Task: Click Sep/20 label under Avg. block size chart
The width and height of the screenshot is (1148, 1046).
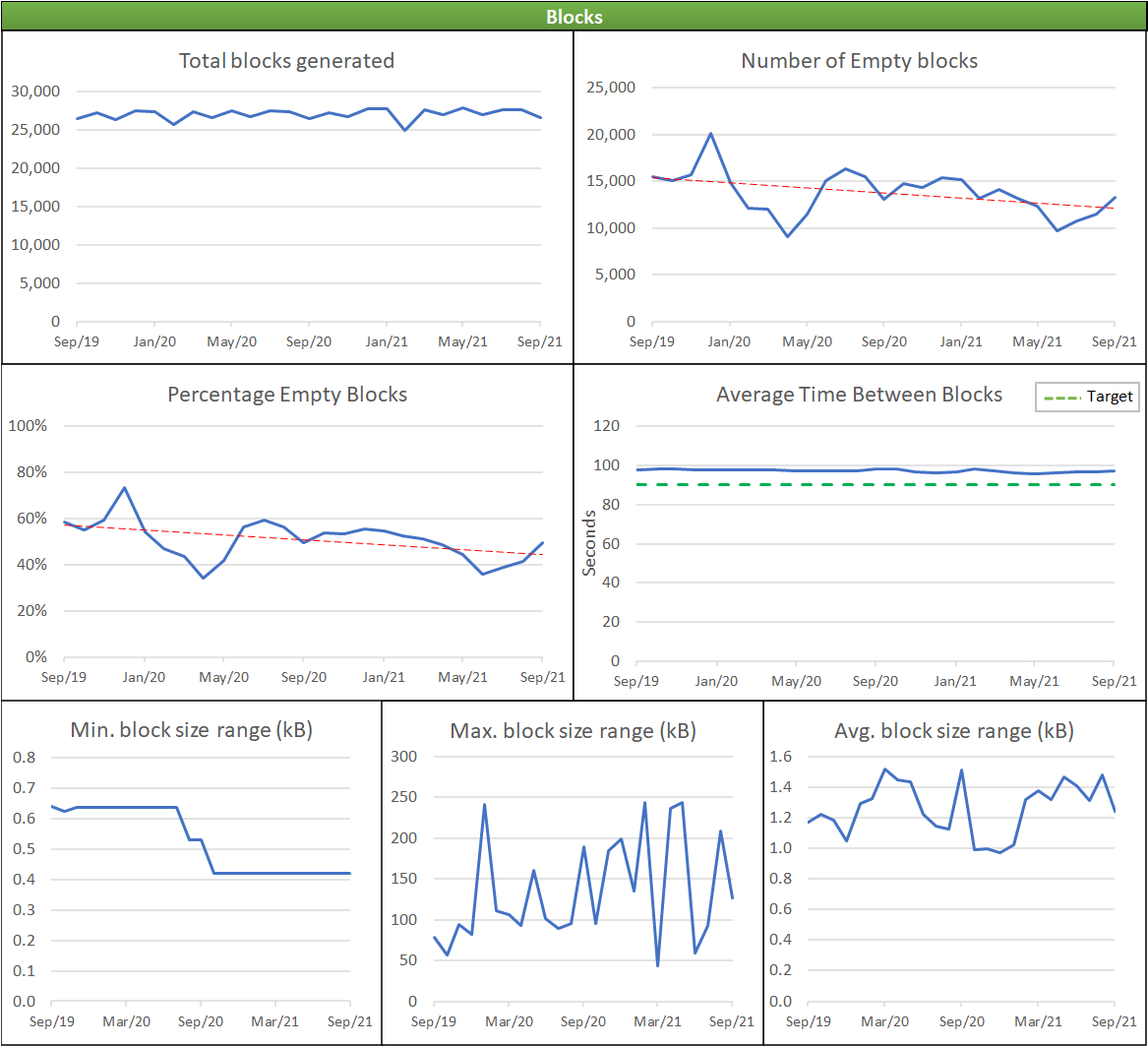Action: [x=961, y=1021]
